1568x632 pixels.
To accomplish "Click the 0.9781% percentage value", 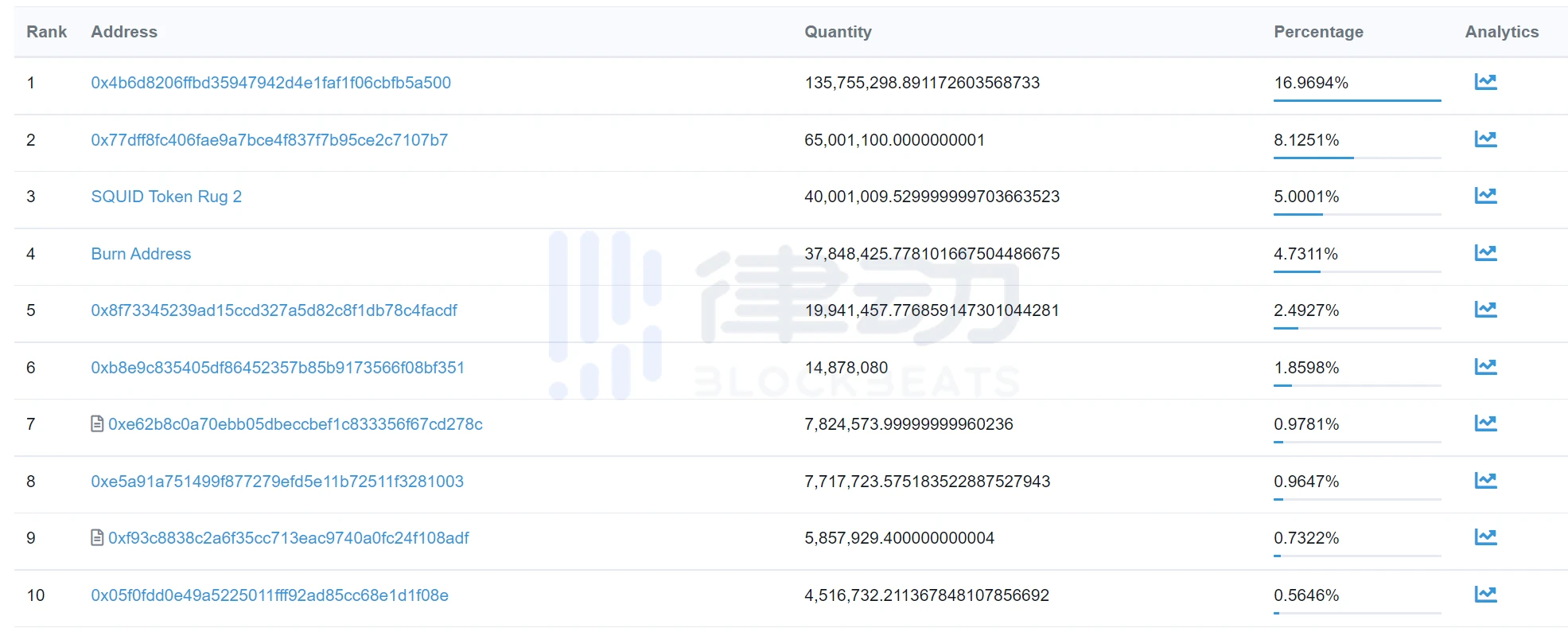I will pyautogui.click(x=1306, y=424).
